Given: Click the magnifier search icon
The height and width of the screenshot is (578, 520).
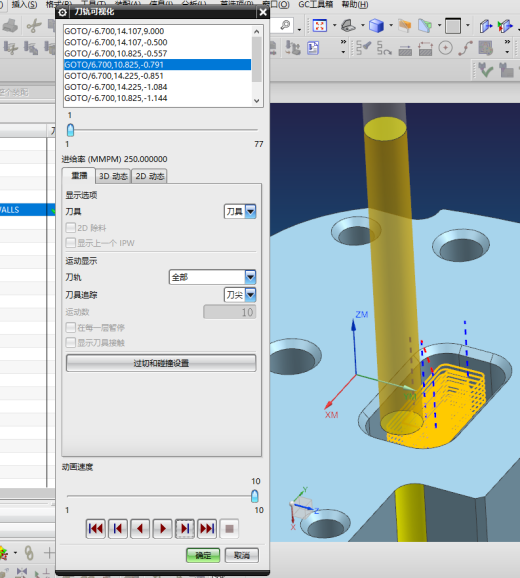Looking at the screenshot, I should [285, 25].
